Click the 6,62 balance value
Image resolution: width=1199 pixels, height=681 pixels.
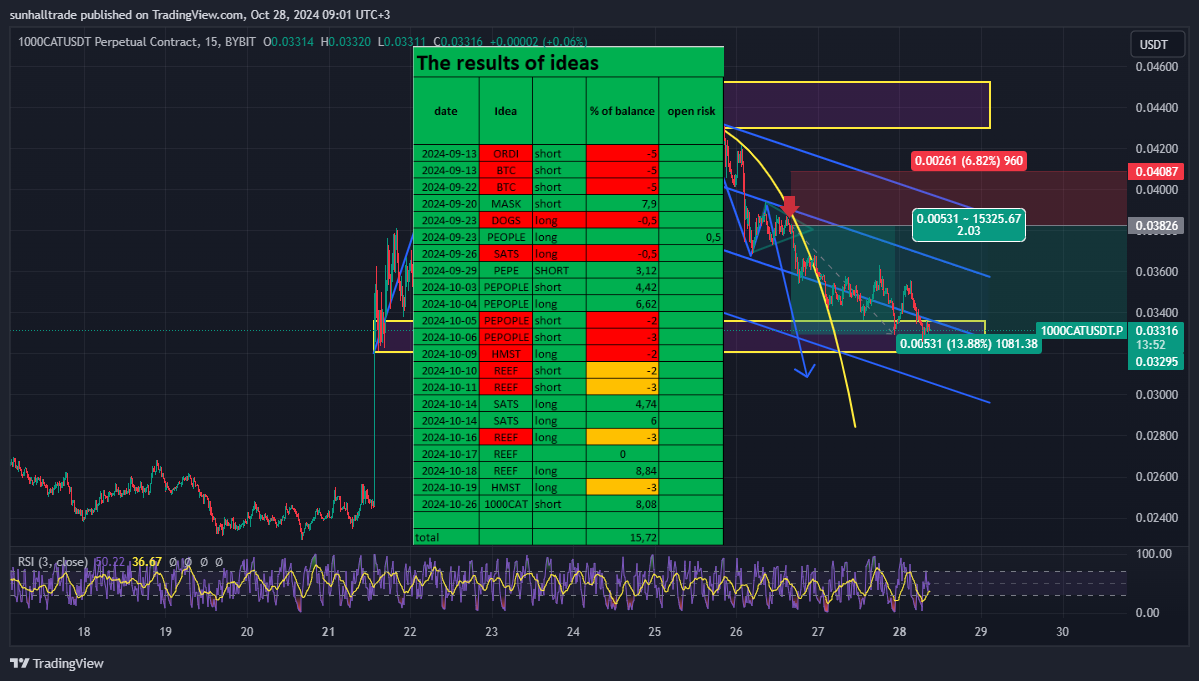[x=646, y=304]
